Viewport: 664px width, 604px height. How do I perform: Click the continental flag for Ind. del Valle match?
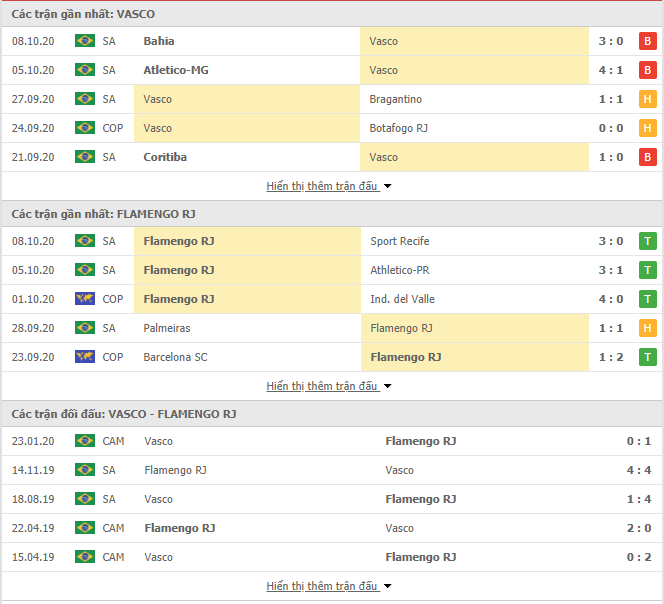pos(85,299)
